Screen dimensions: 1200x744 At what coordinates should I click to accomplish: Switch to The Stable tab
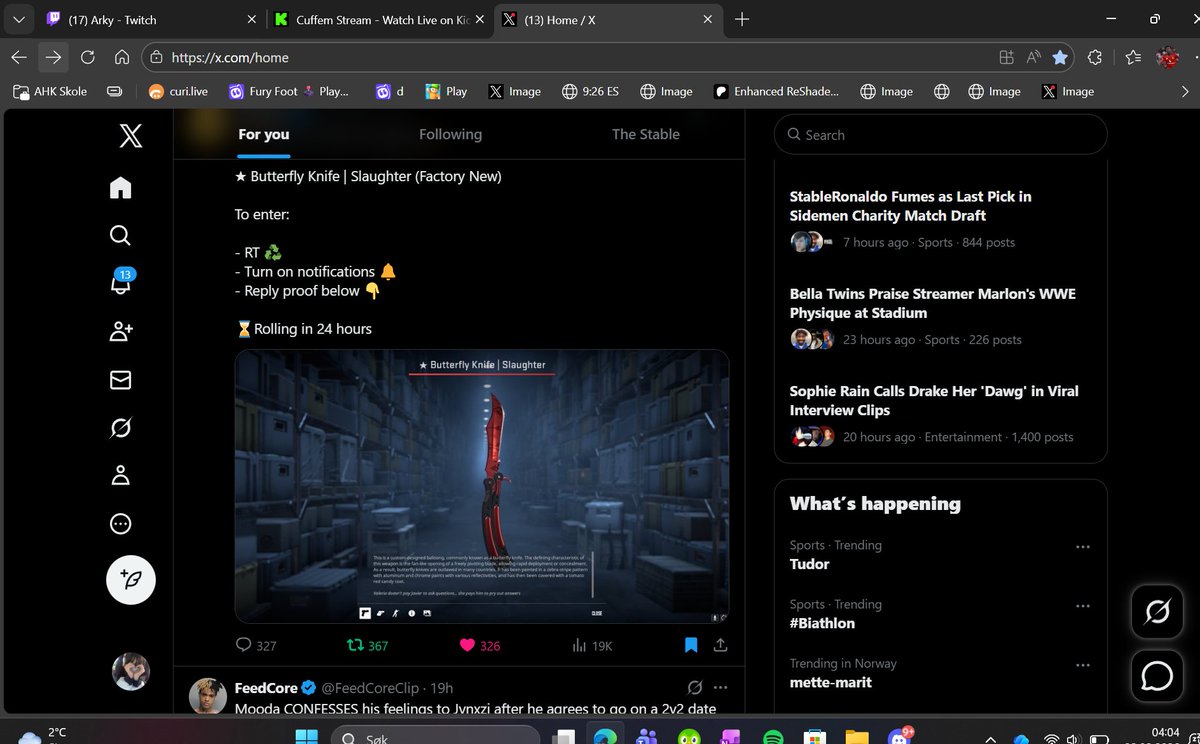[x=646, y=134]
